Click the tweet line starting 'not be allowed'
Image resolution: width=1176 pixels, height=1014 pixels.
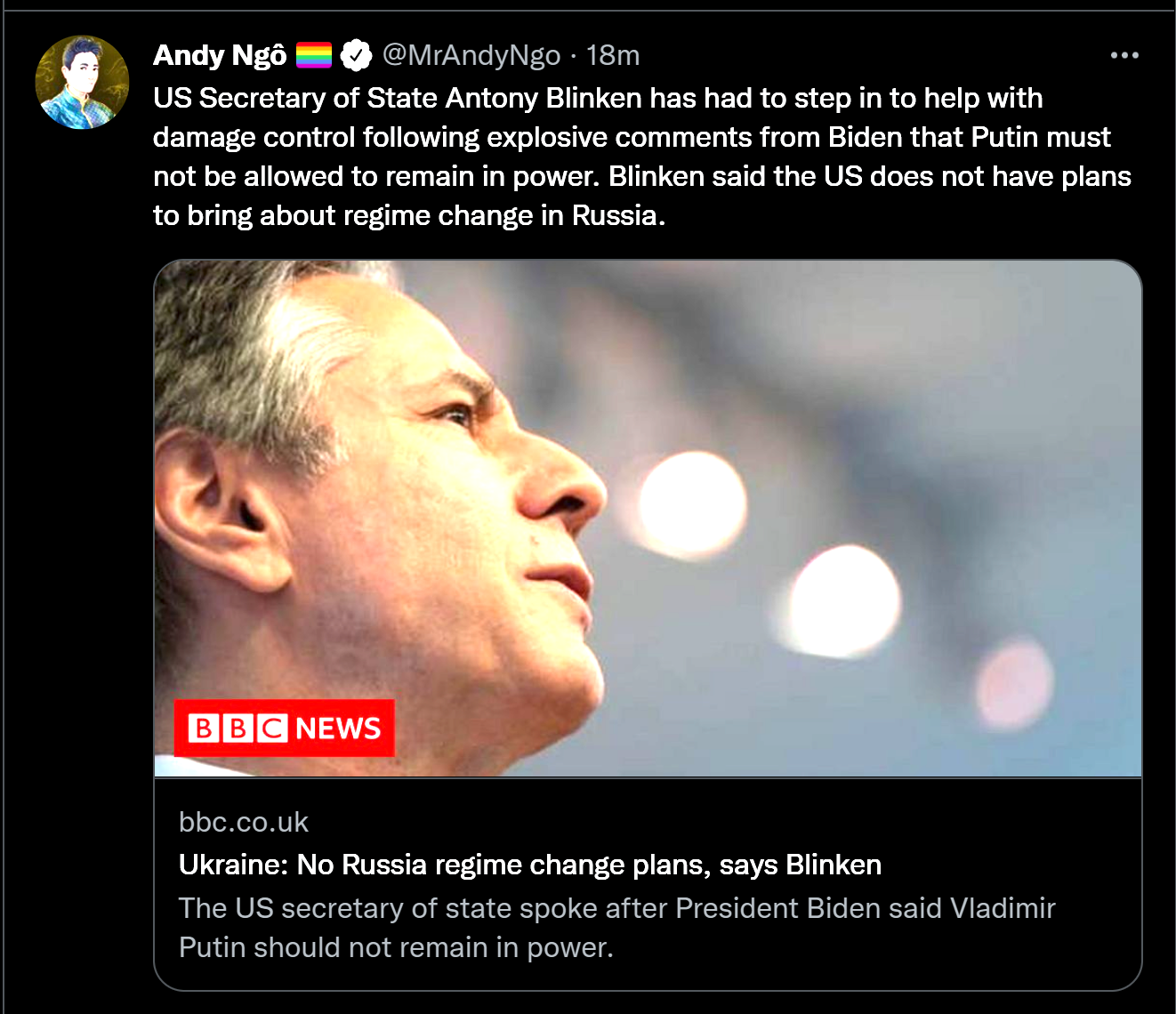[x=641, y=176]
